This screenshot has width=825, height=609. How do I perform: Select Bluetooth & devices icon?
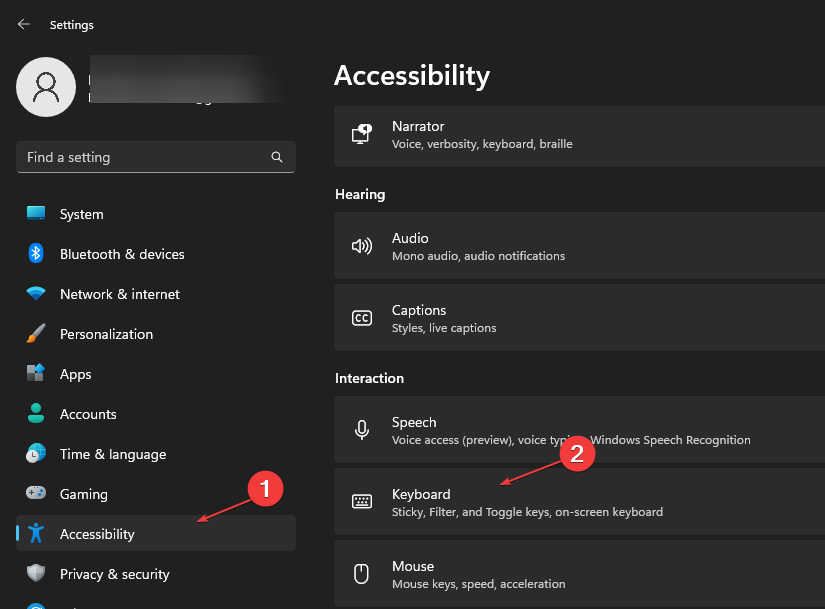pyautogui.click(x=36, y=254)
